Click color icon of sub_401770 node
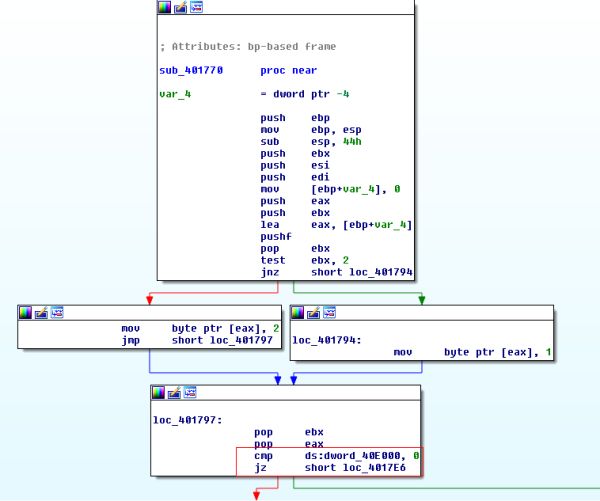This screenshot has height=501, width=600. point(164,7)
